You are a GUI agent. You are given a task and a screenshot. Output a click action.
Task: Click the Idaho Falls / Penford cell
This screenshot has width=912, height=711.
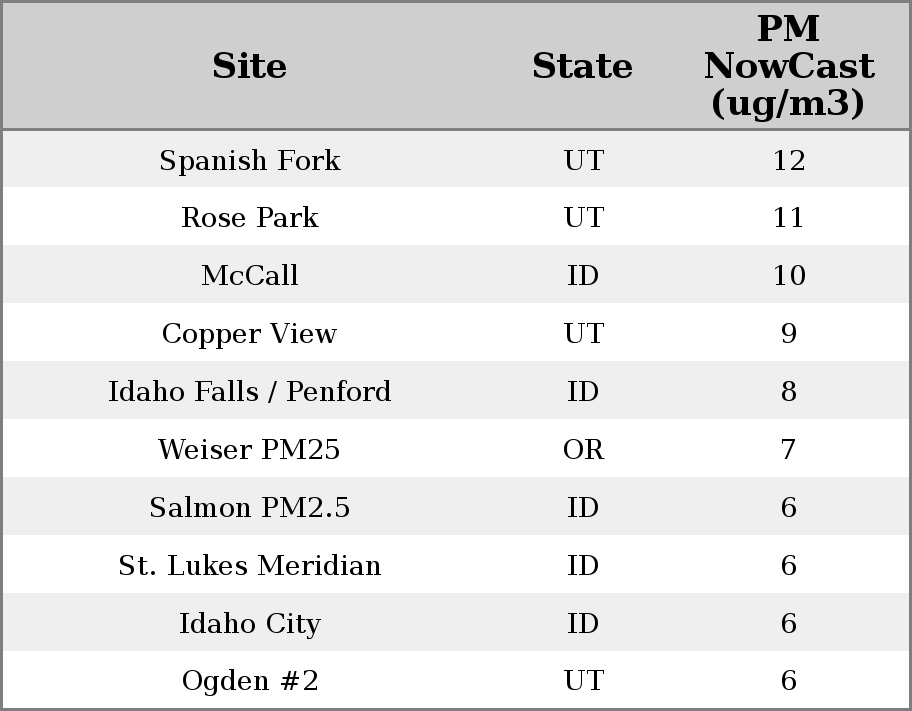[250, 392]
